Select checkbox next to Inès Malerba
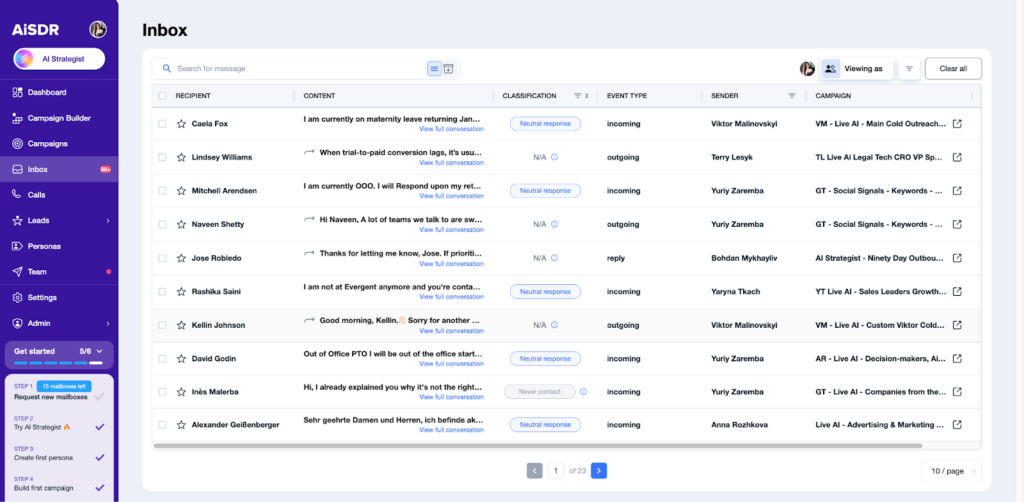 click(x=162, y=392)
